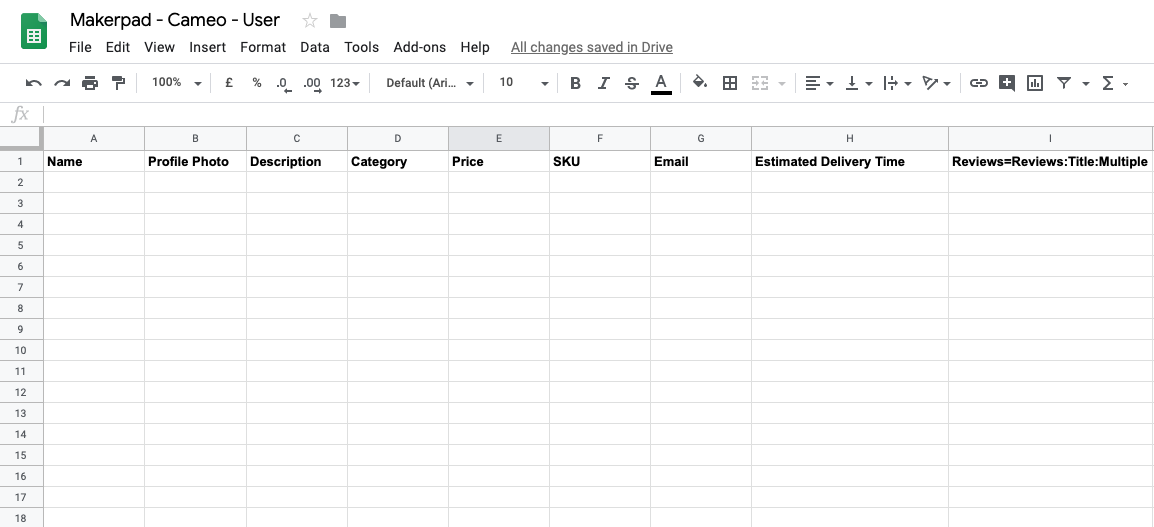Click All changes saved in Drive link

pos(592,47)
